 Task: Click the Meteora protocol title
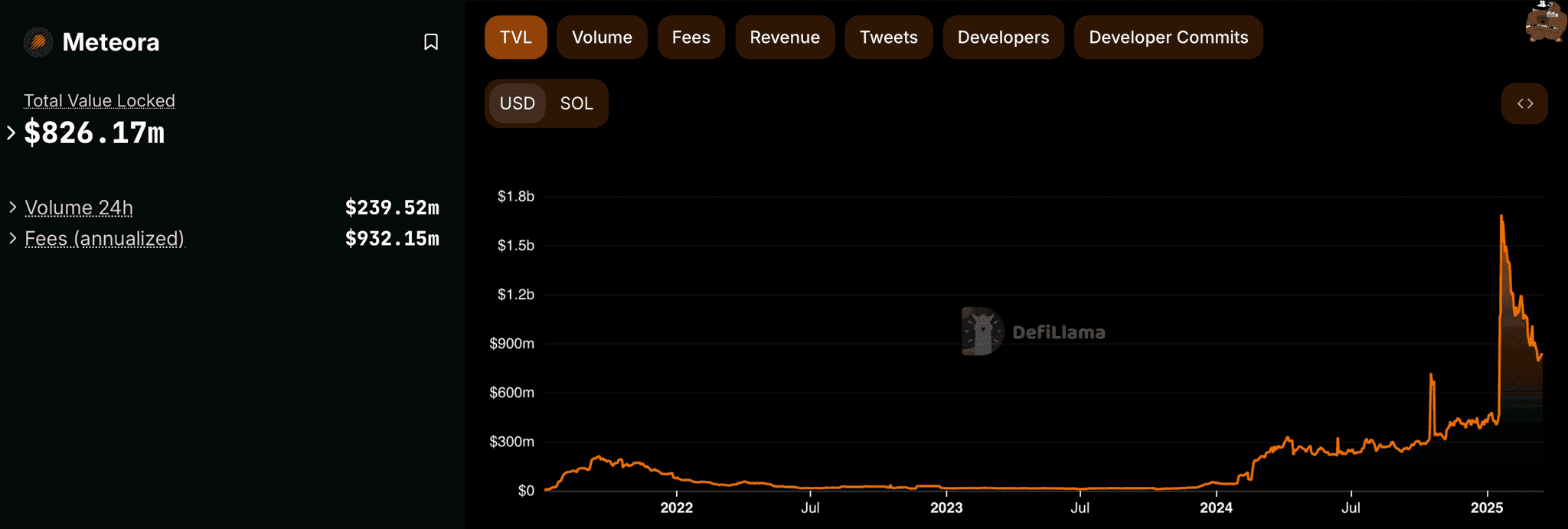point(111,42)
